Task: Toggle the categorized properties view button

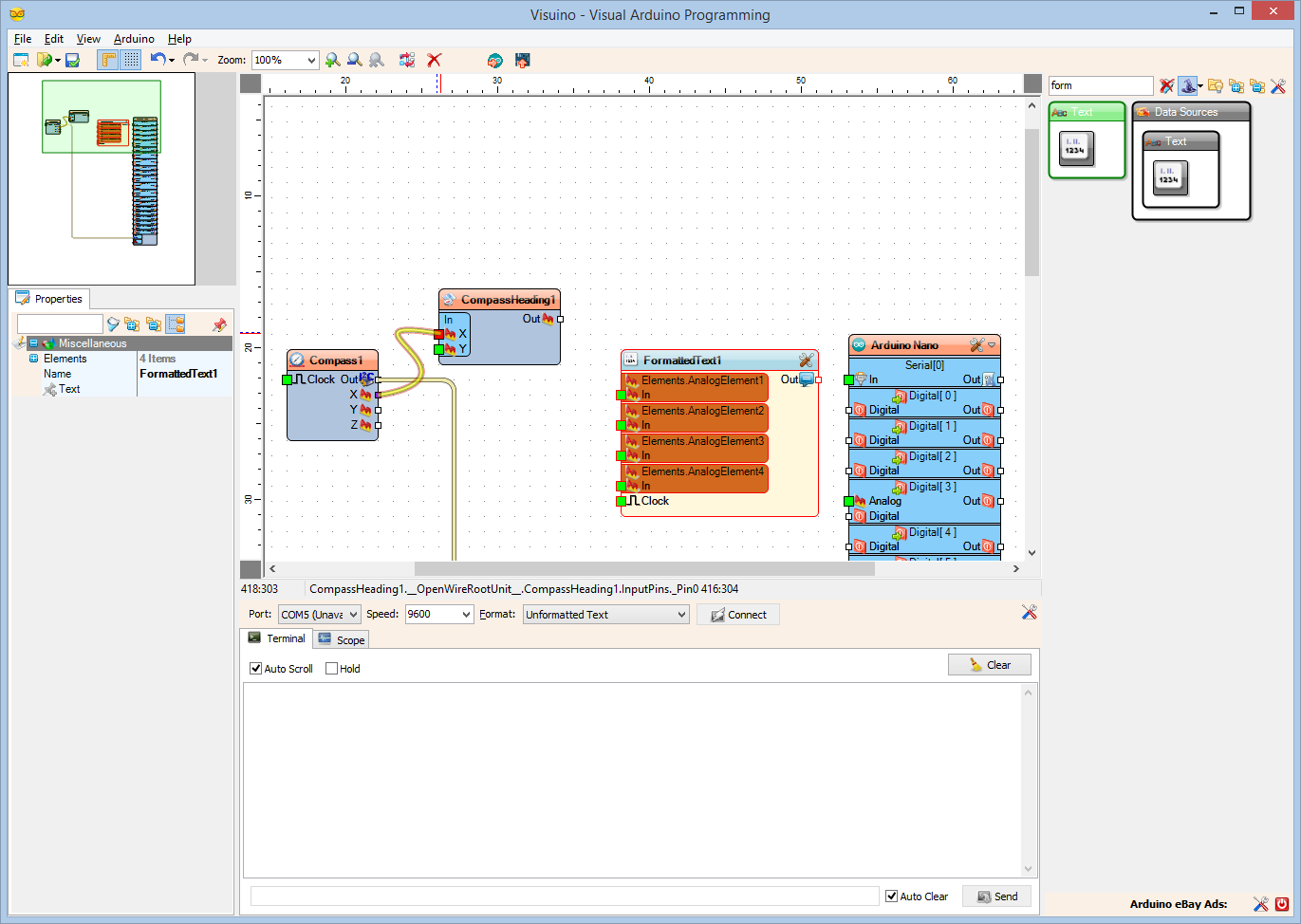Action: pyautogui.click(x=176, y=324)
